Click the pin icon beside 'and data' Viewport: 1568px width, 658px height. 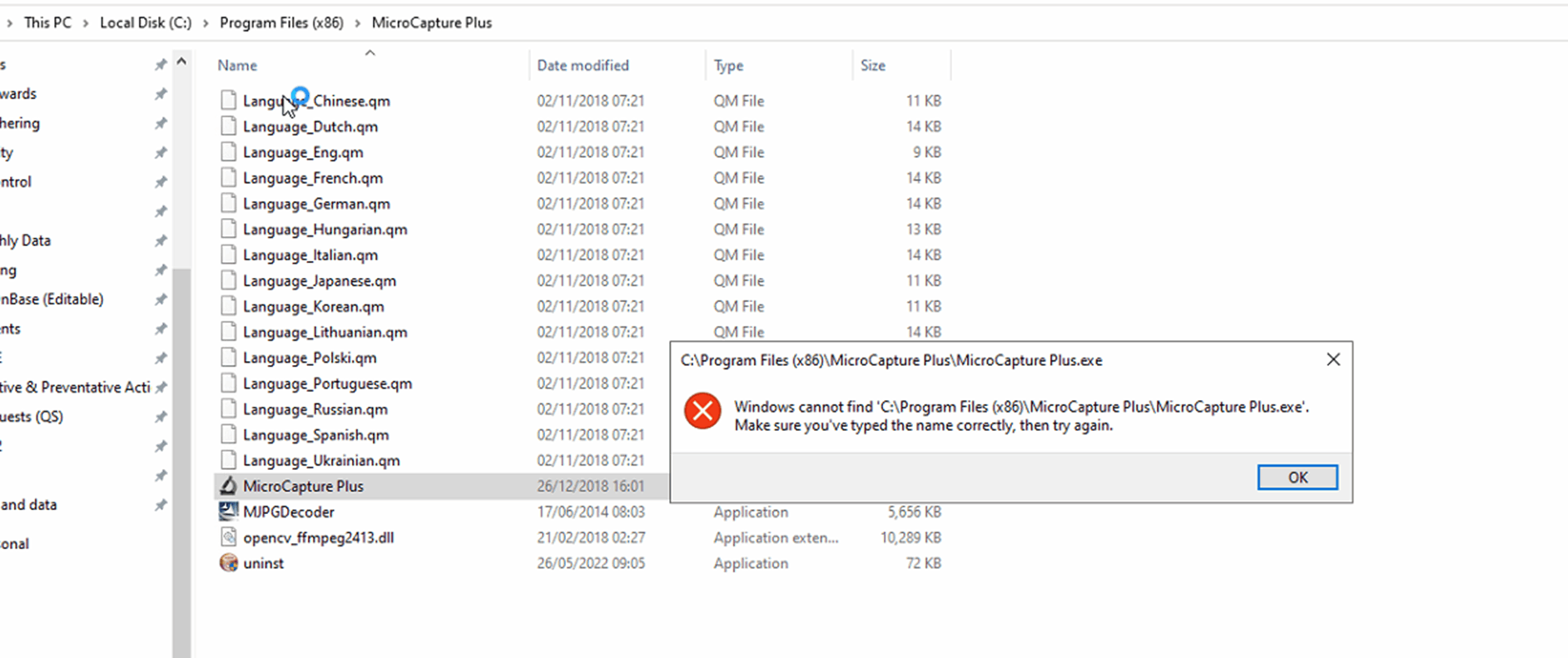161,505
